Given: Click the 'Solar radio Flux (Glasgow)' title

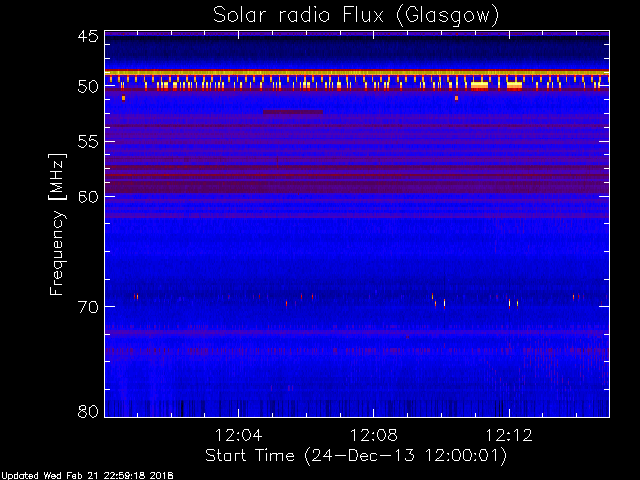Looking at the screenshot, I should point(356,16).
